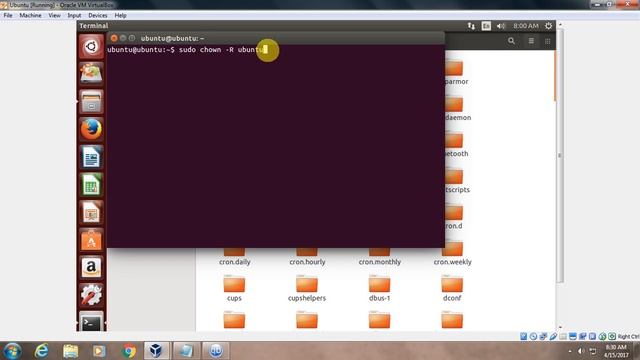Click the VirtualBox window vertical scrollbar
The height and width of the screenshot is (360, 640).
pos(560,155)
